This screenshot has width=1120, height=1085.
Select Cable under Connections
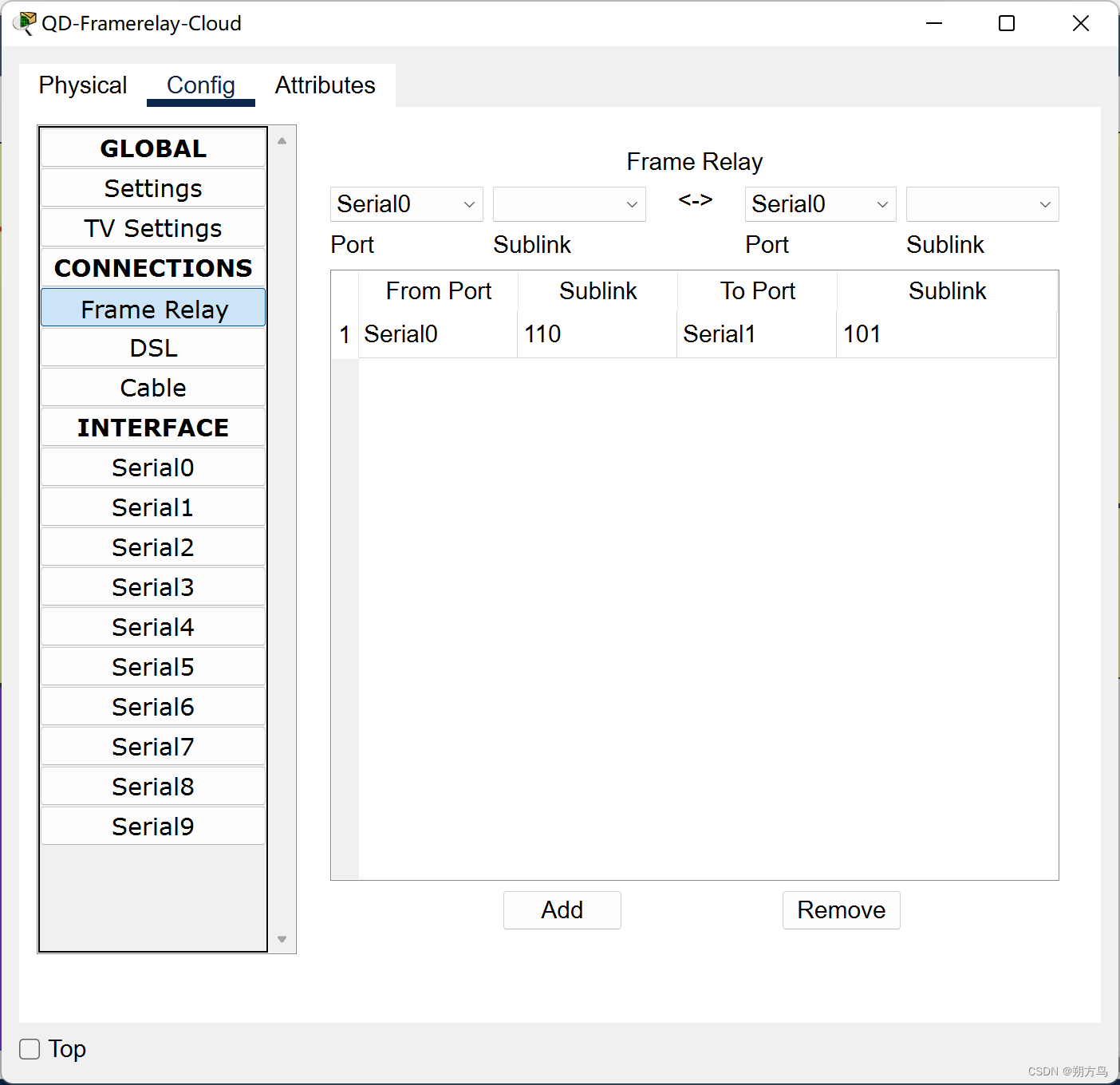click(153, 388)
